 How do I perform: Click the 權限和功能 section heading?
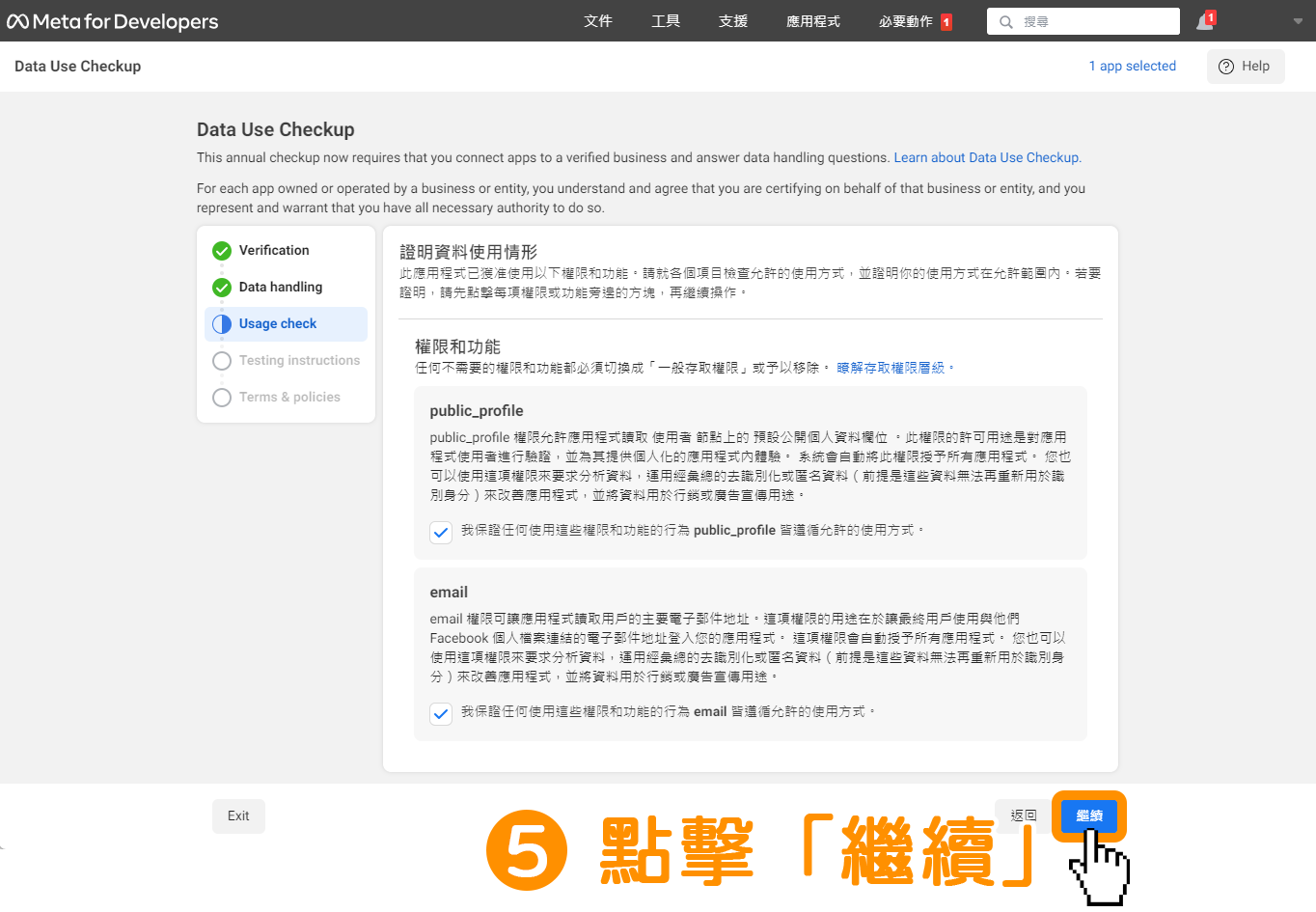coord(457,346)
